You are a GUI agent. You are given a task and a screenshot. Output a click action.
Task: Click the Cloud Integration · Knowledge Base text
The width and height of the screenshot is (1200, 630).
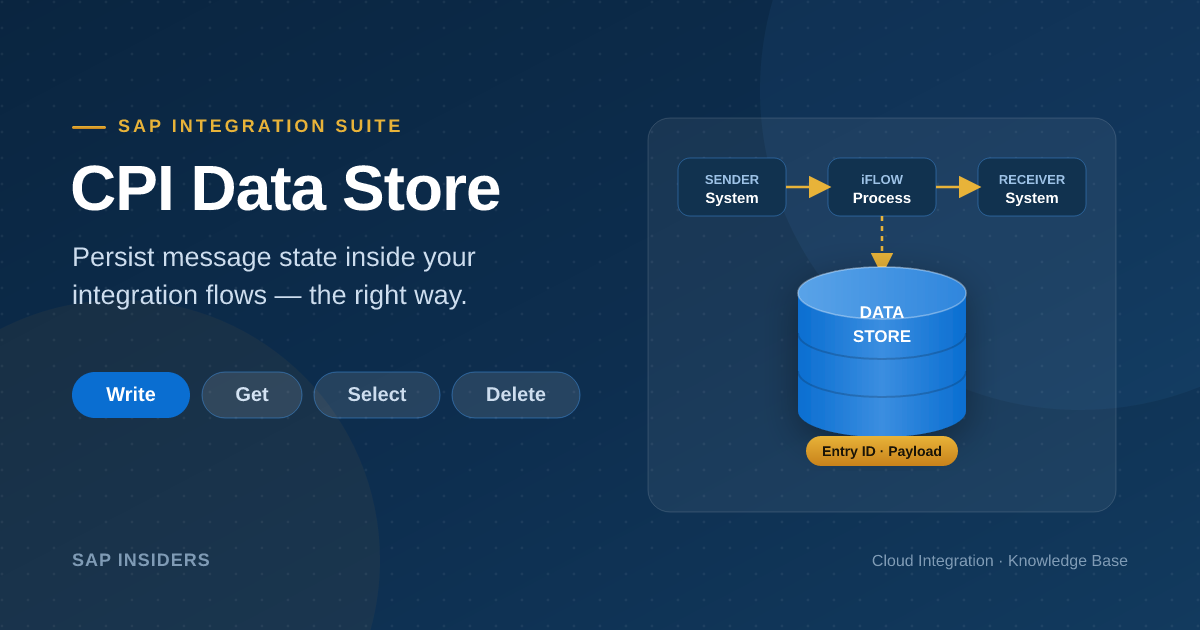point(1000,561)
